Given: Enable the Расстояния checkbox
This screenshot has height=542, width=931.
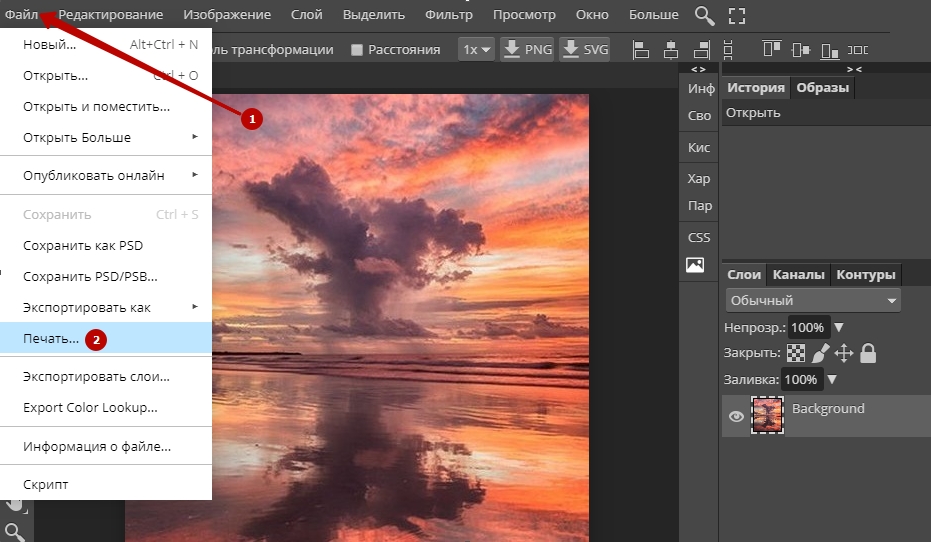Looking at the screenshot, I should click(x=357, y=50).
